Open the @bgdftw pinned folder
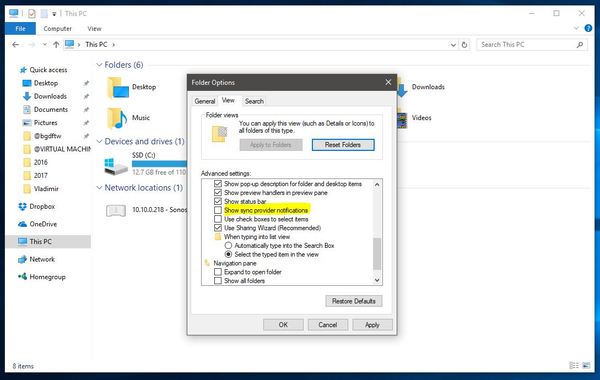Viewport: 600px width, 380px height. pyautogui.click(x=47, y=136)
